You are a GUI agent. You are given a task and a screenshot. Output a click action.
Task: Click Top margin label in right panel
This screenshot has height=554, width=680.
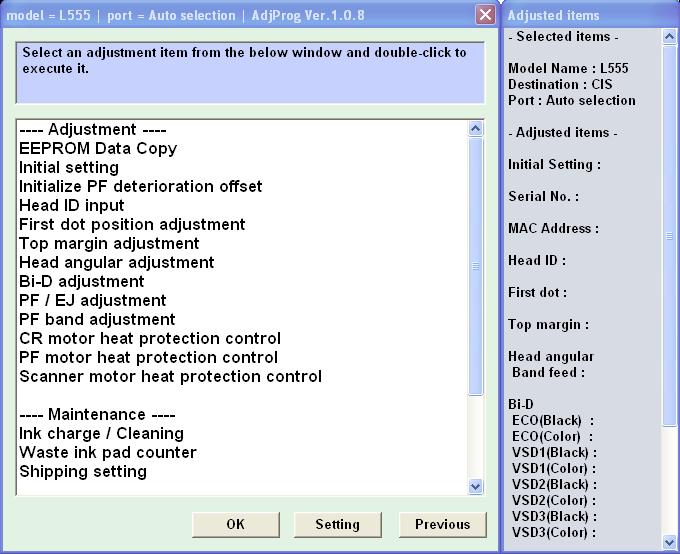549,325
